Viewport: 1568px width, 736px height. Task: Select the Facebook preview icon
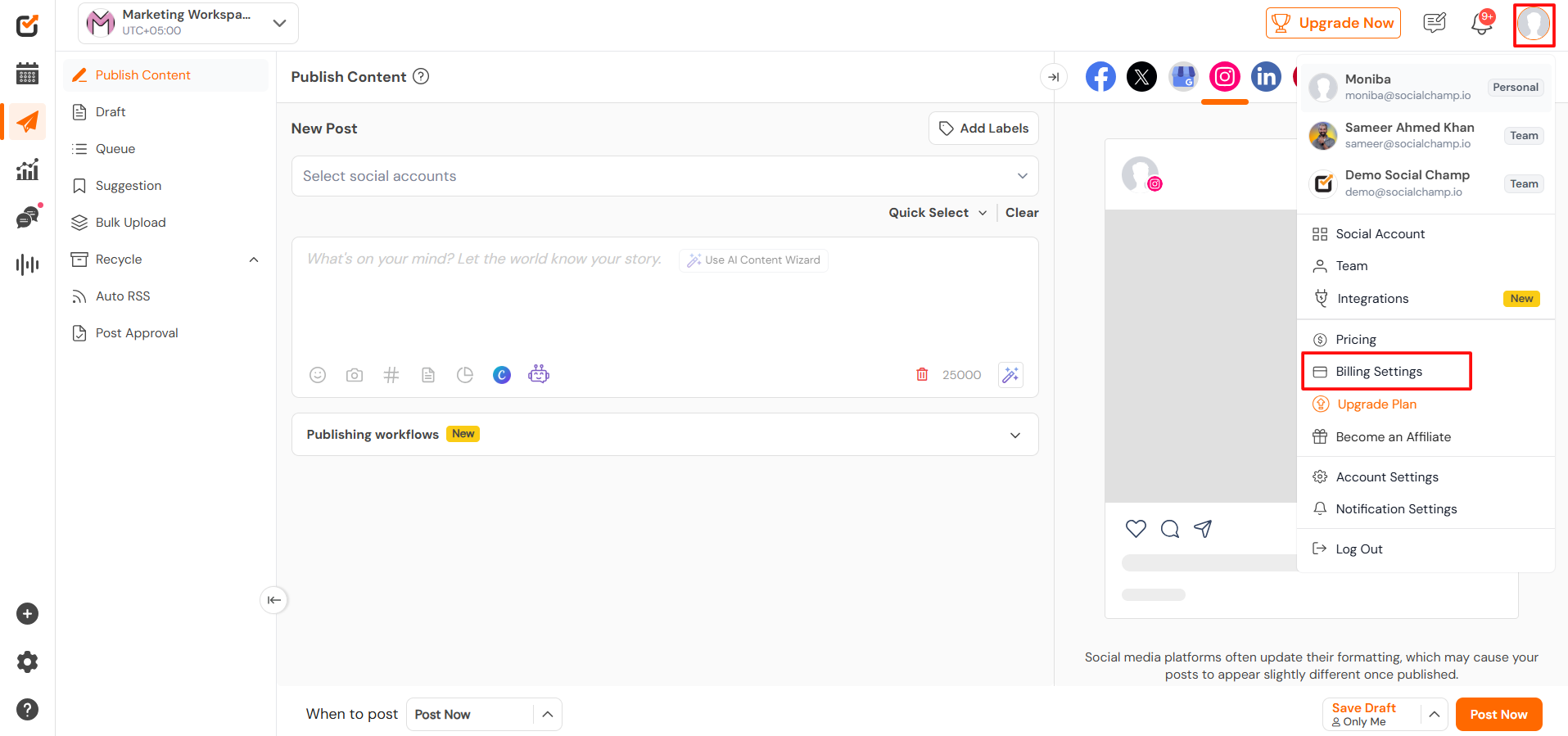click(1100, 77)
